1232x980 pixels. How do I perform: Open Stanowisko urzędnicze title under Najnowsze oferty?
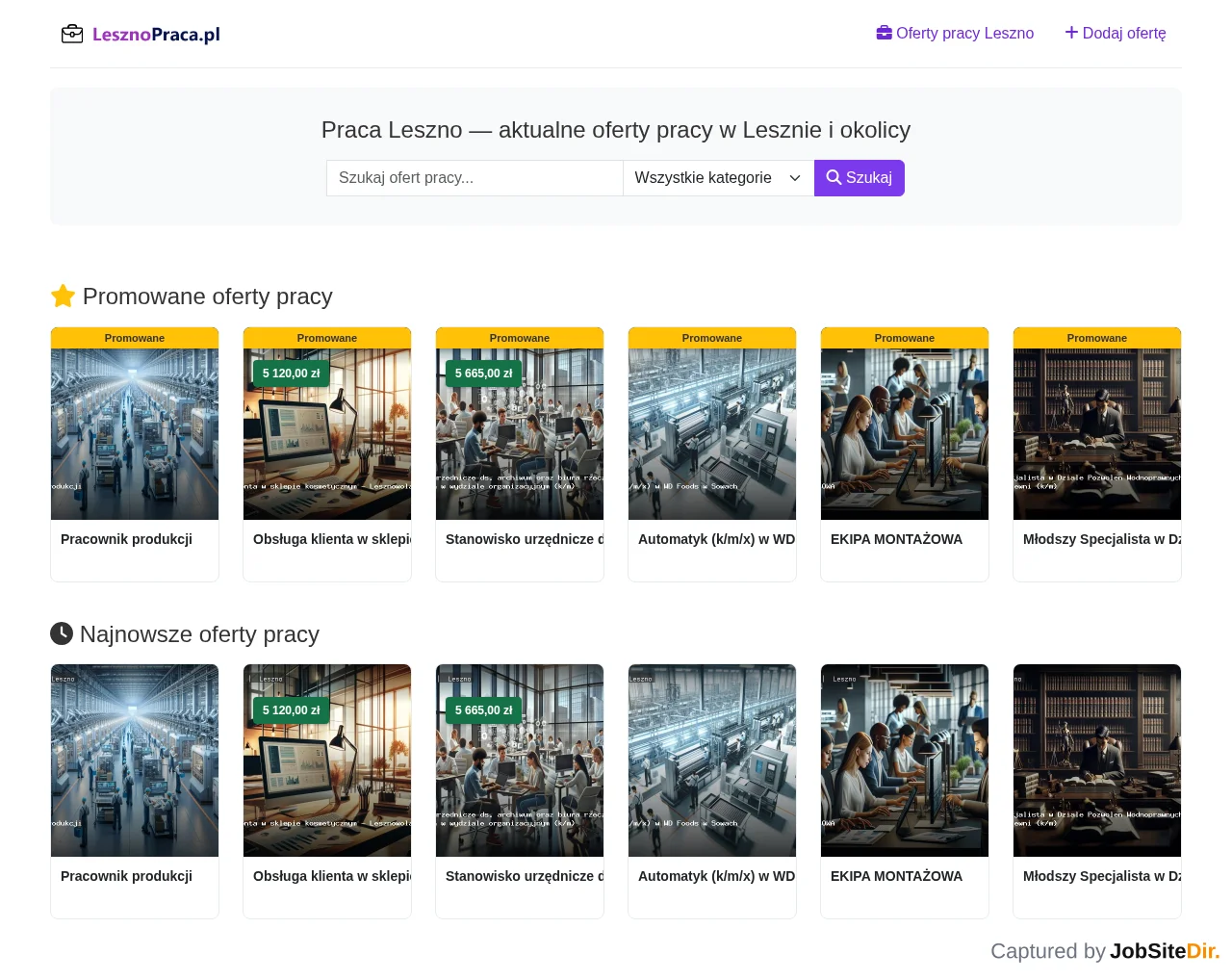coord(525,876)
